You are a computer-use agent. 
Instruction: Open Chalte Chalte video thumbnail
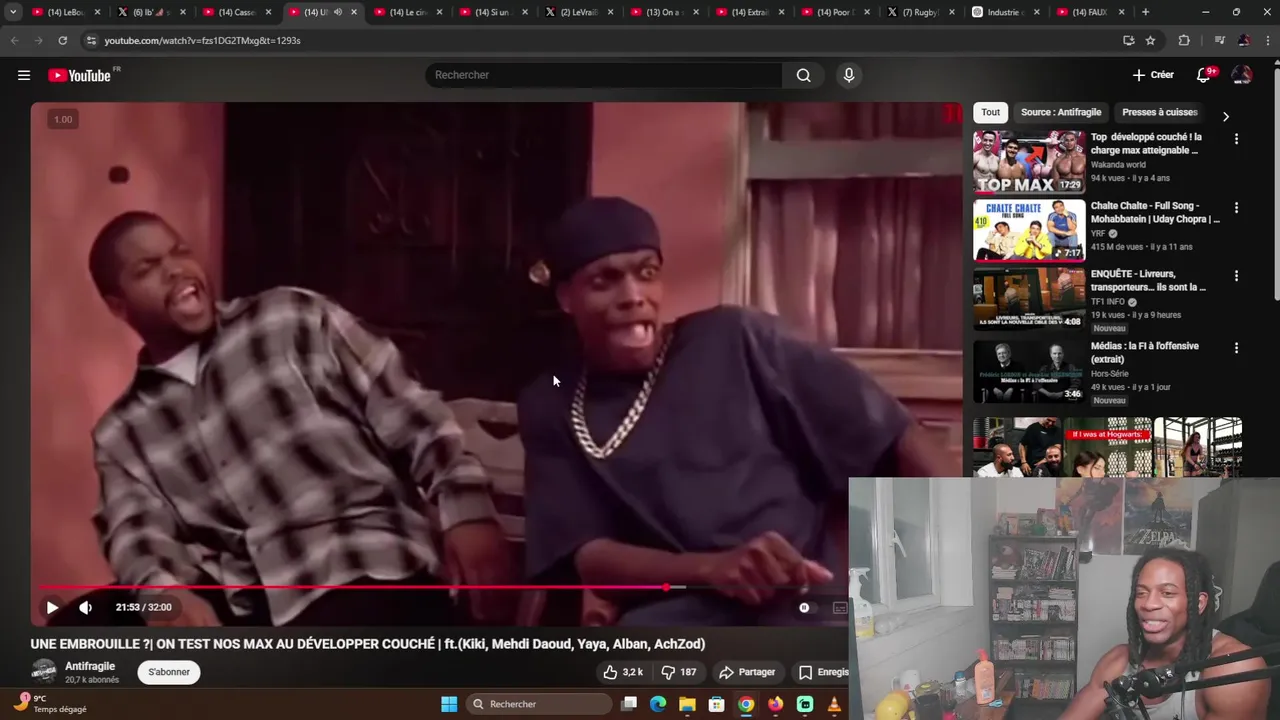click(x=1029, y=230)
